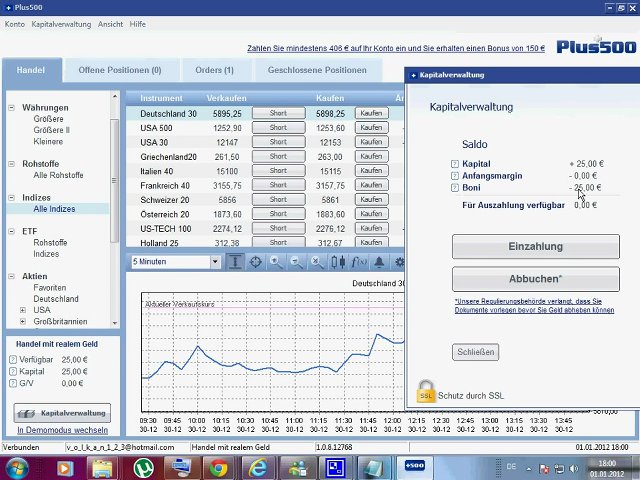
Task: Expand the Großbritannien stocks node
Action: (23, 322)
